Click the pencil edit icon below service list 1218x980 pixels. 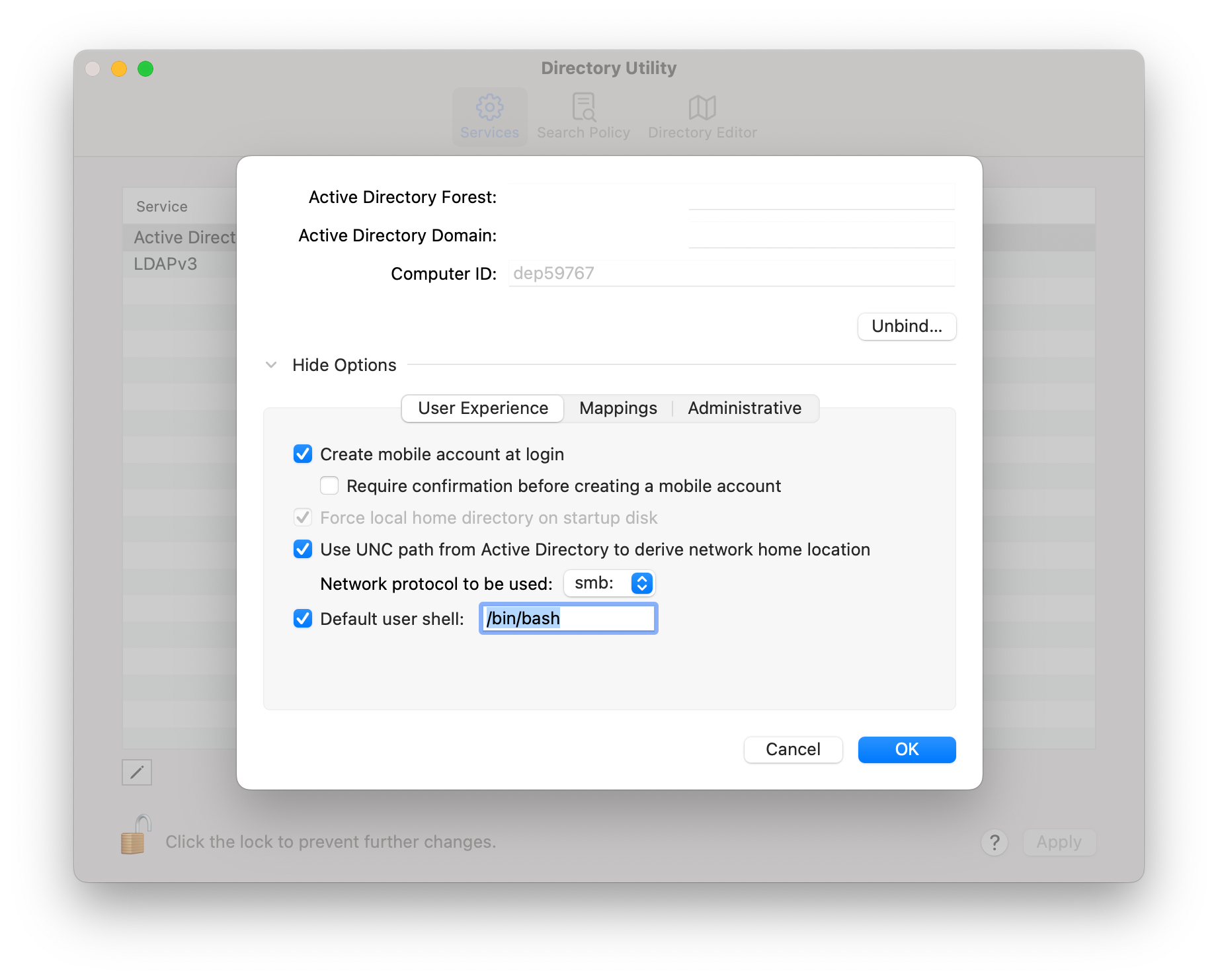point(137,772)
